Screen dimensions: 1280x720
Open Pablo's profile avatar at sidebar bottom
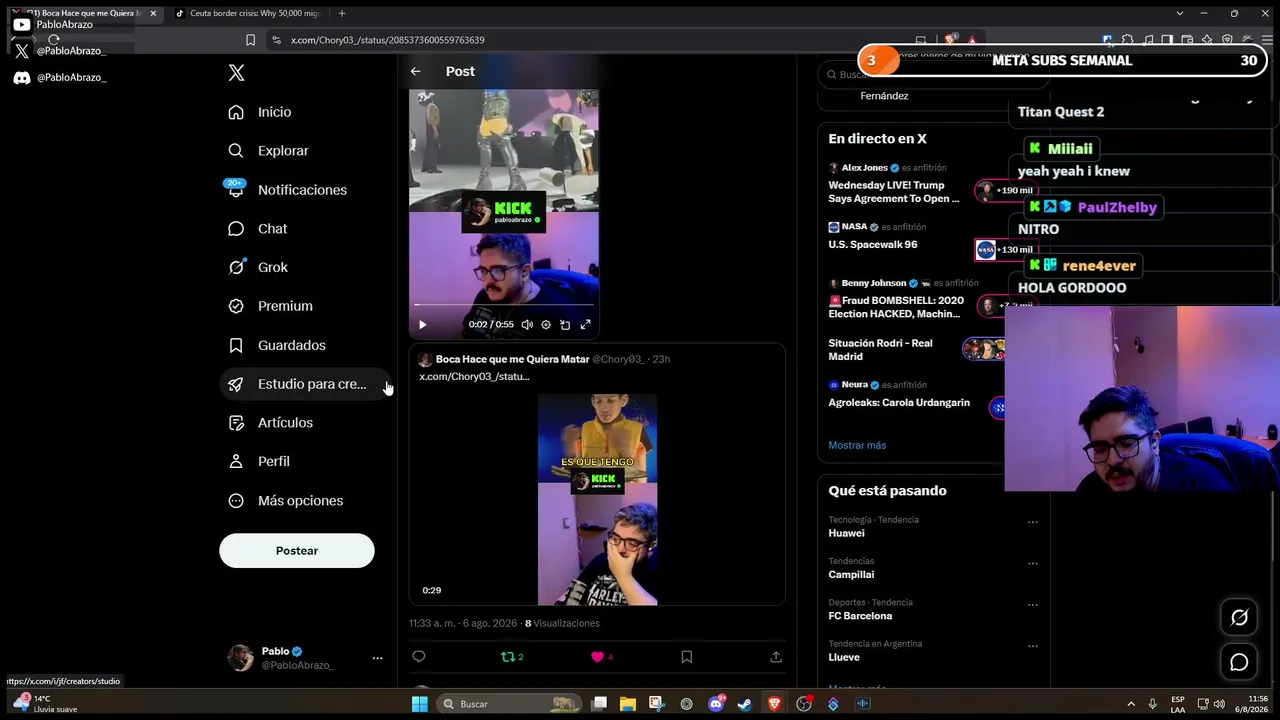pos(241,658)
